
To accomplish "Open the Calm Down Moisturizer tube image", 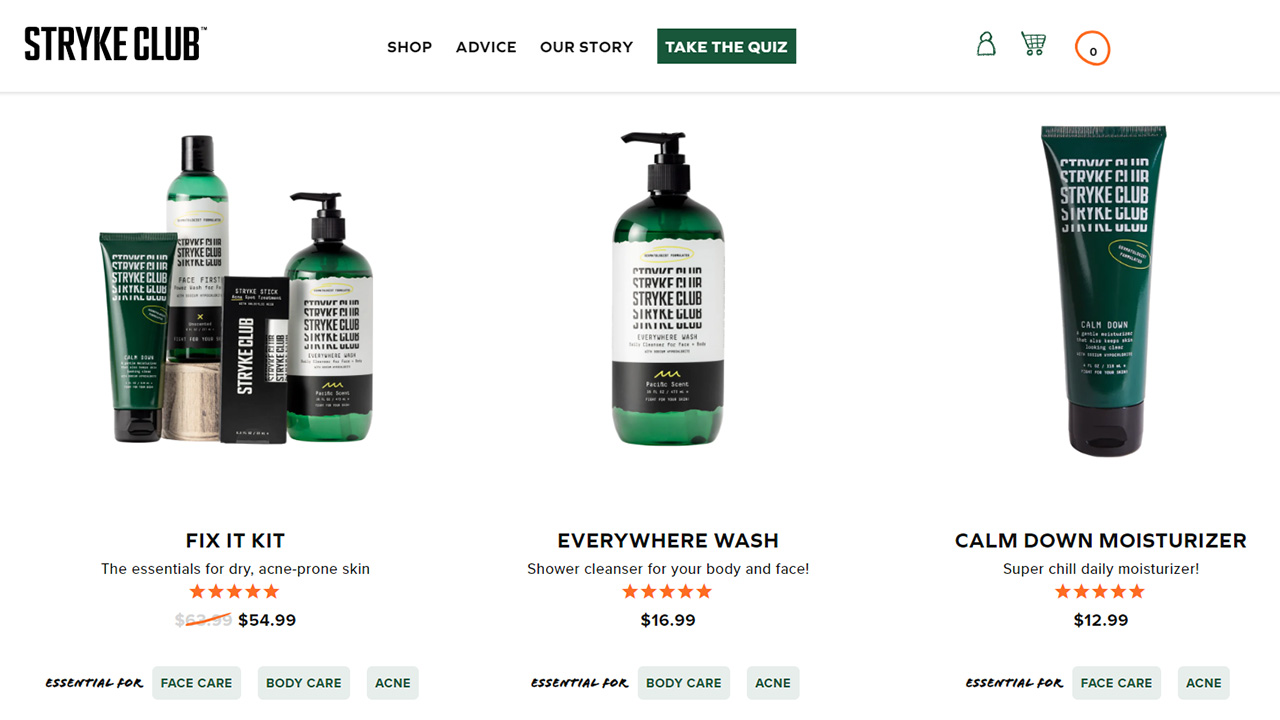I will (1103, 290).
